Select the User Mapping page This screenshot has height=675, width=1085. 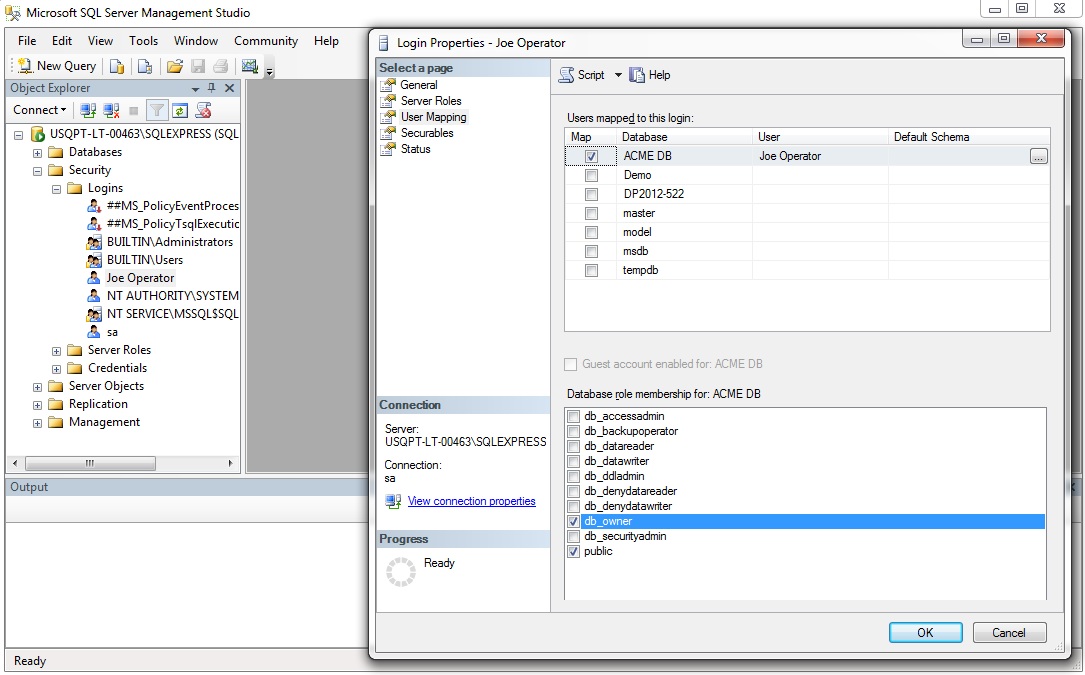pos(432,116)
